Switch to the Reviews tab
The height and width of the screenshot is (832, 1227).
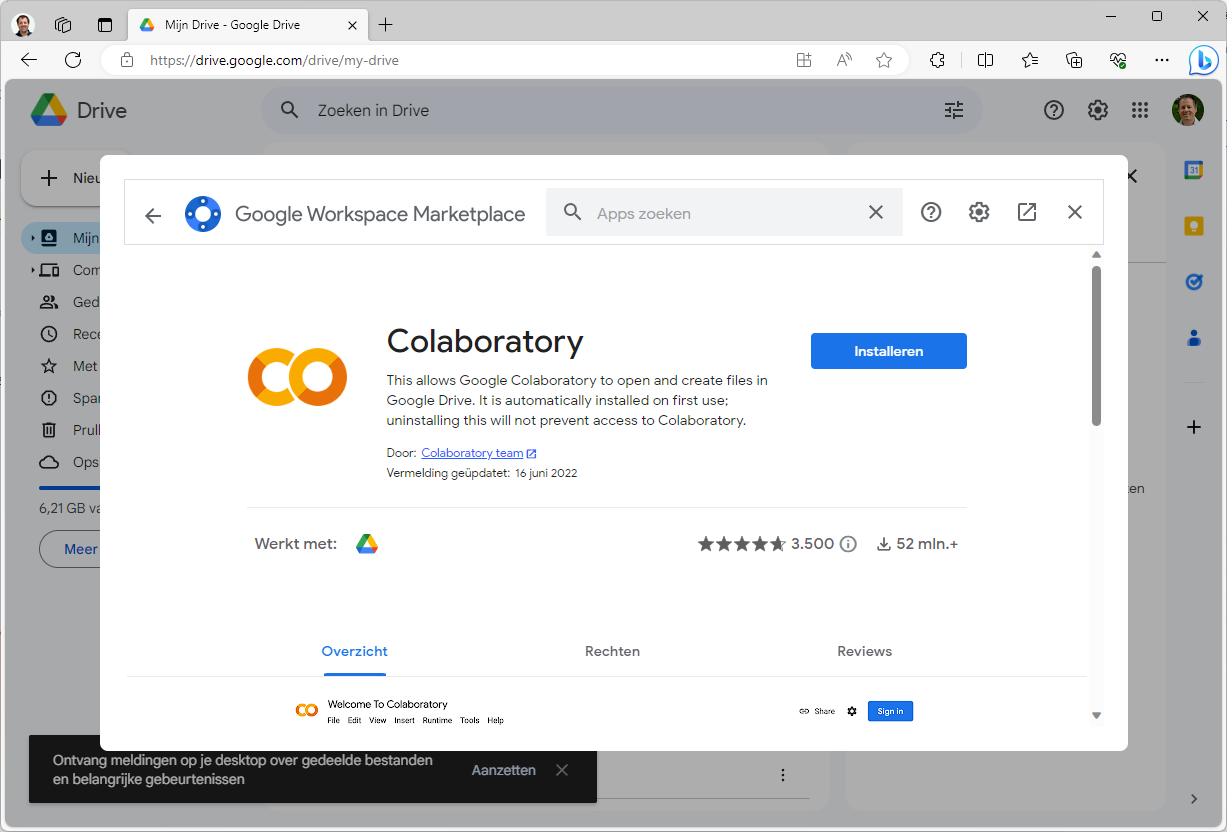click(x=864, y=651)
